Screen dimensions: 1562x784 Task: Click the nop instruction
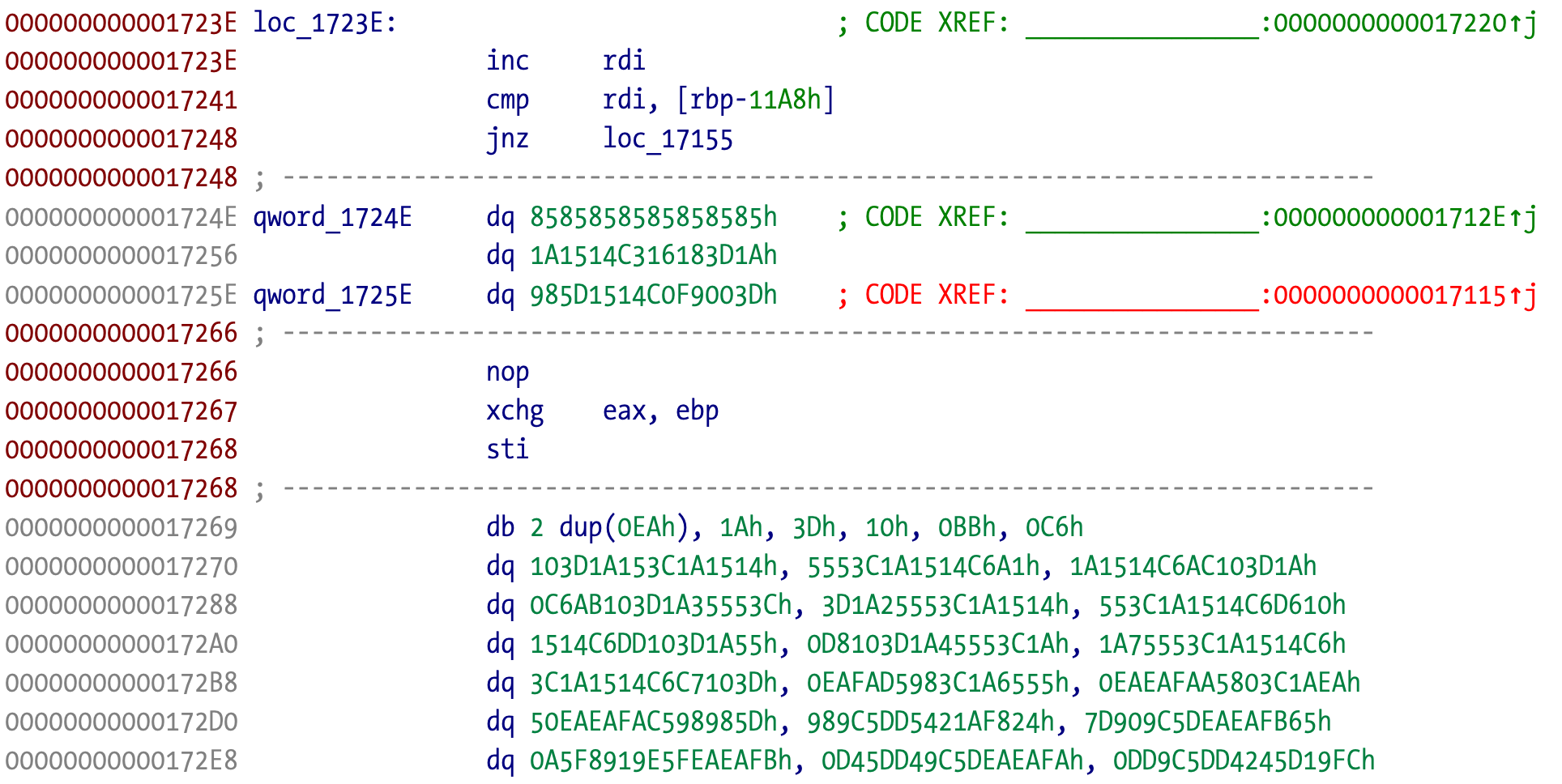click(507, 372)
